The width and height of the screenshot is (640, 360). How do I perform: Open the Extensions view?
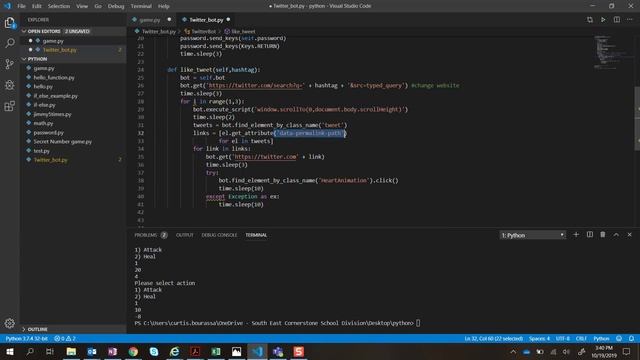pos(10,106)
